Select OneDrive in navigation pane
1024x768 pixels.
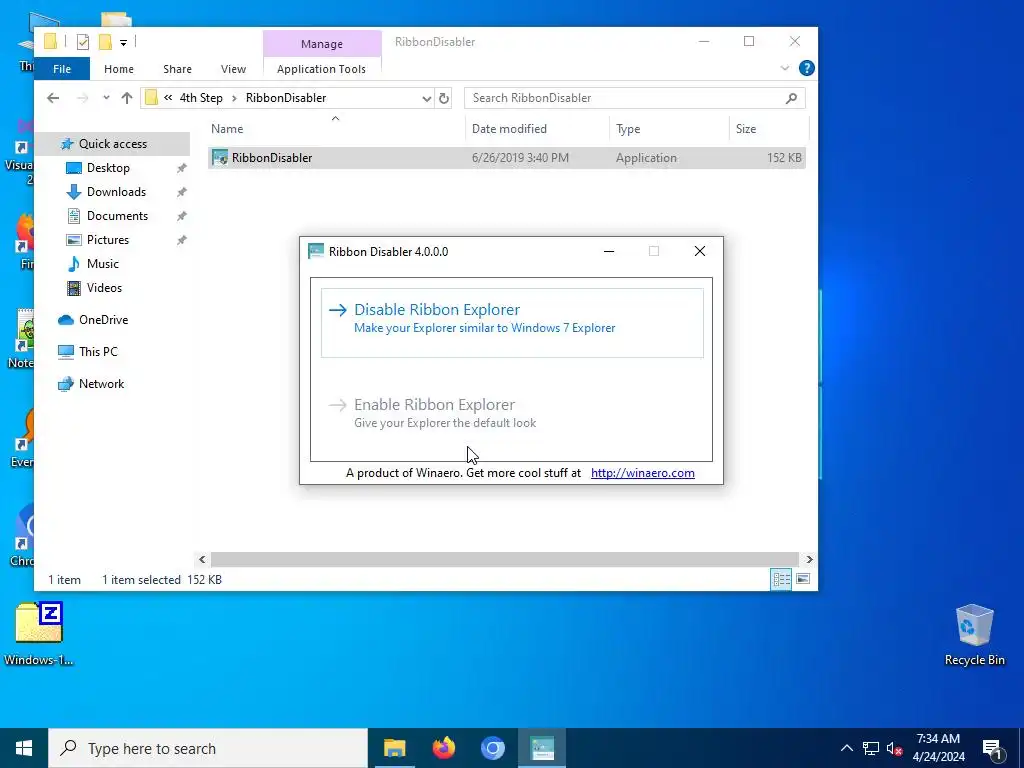pyautogui.click(x=103, y=320)
